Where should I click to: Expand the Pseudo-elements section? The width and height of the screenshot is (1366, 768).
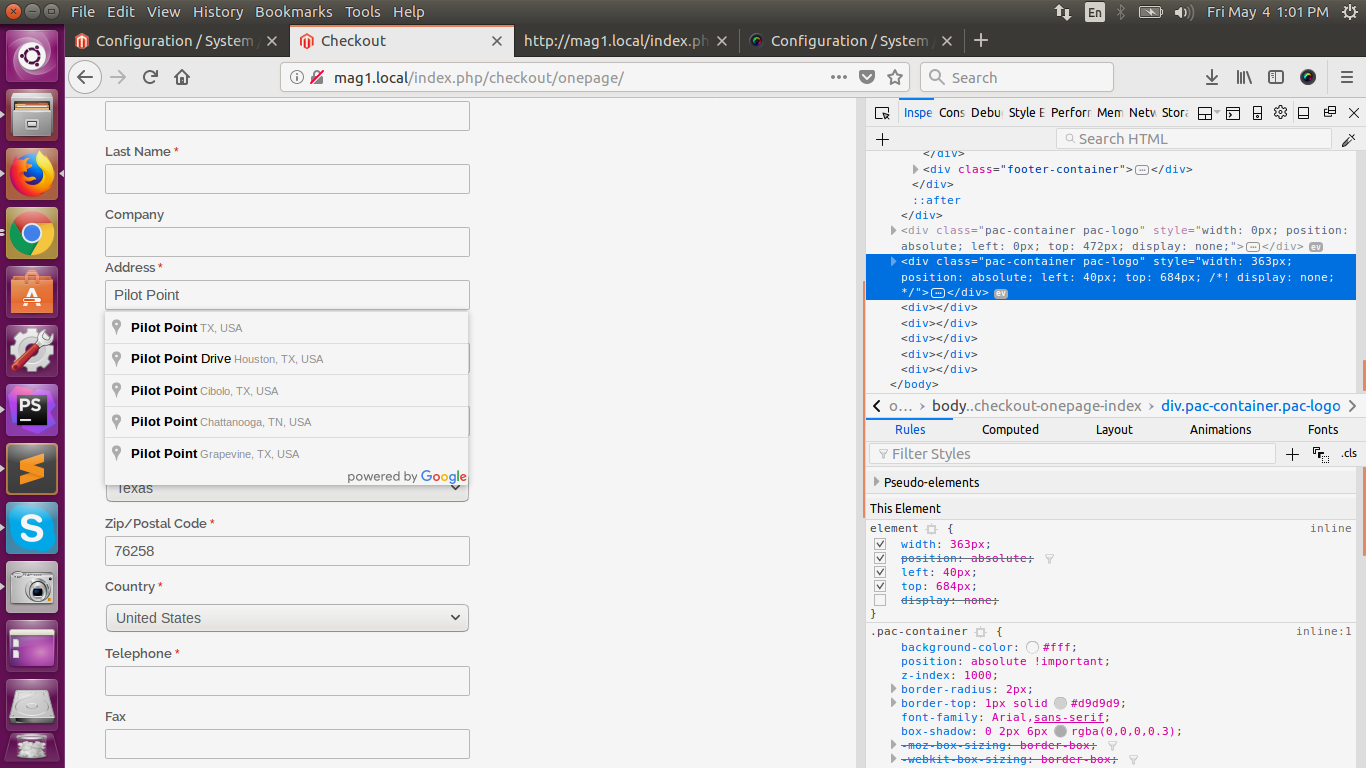click(877, 482)
